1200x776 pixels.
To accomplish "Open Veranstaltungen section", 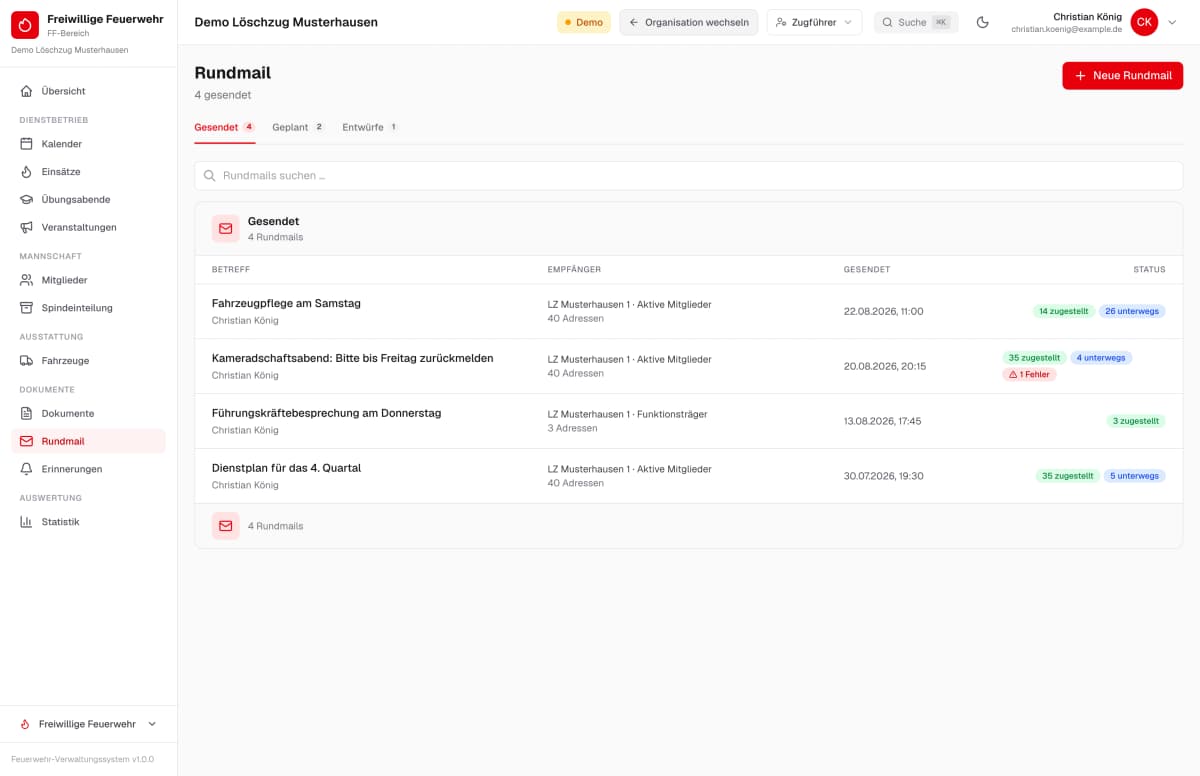I will coord(88,227).
